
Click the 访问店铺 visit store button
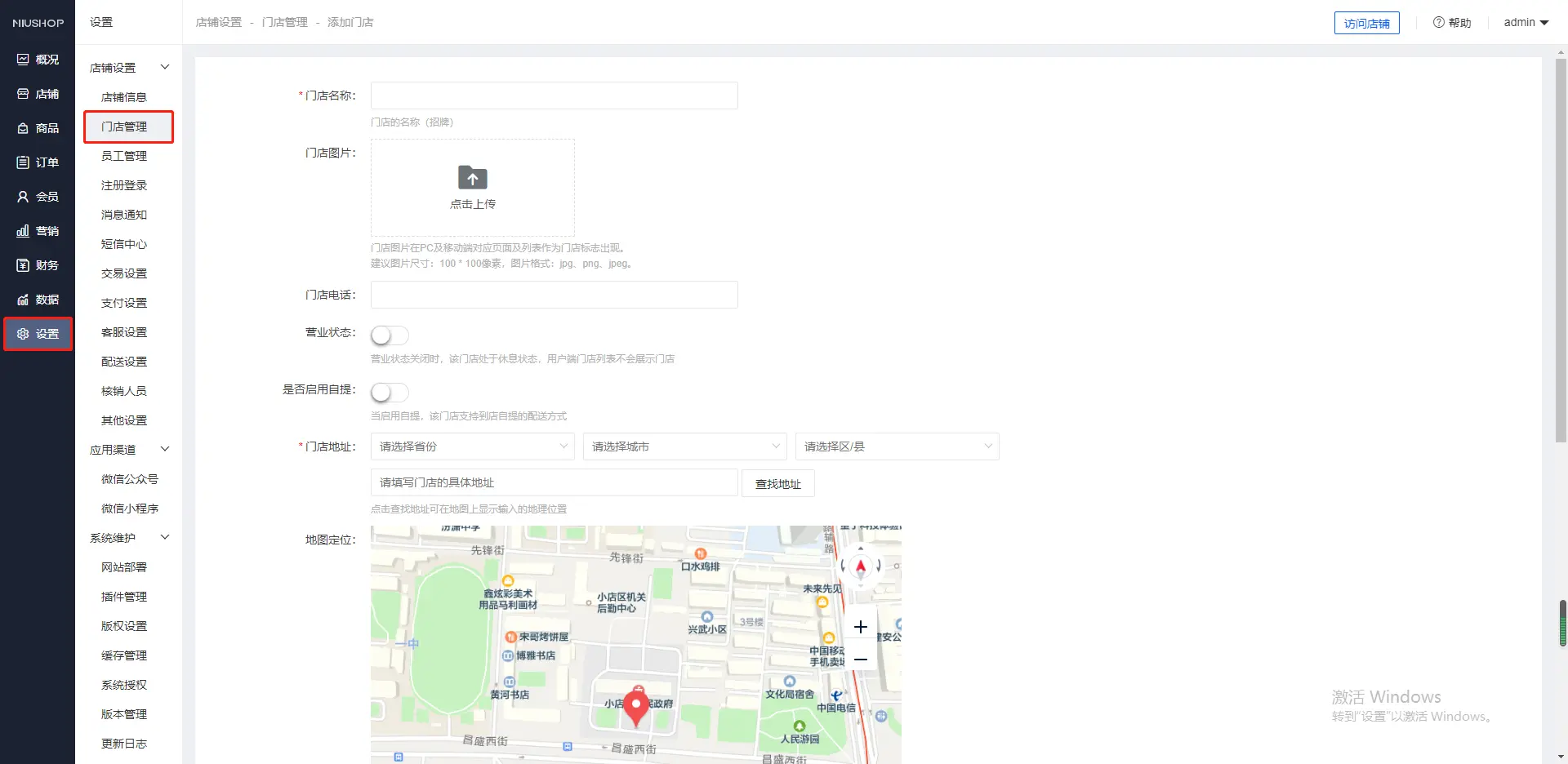pyautogui.click(x=1366, y=23)
